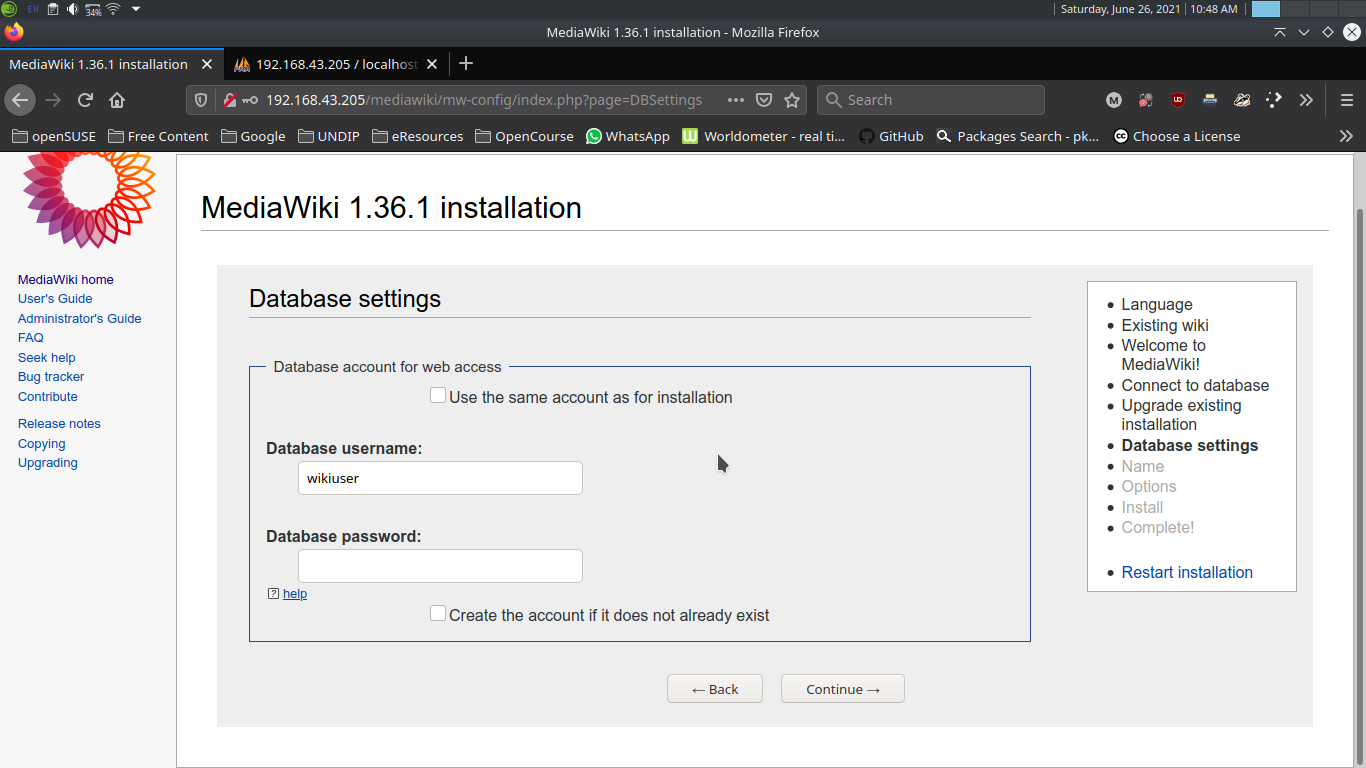Bookmark this page with star icon
1366x768 pixels.
792,100
